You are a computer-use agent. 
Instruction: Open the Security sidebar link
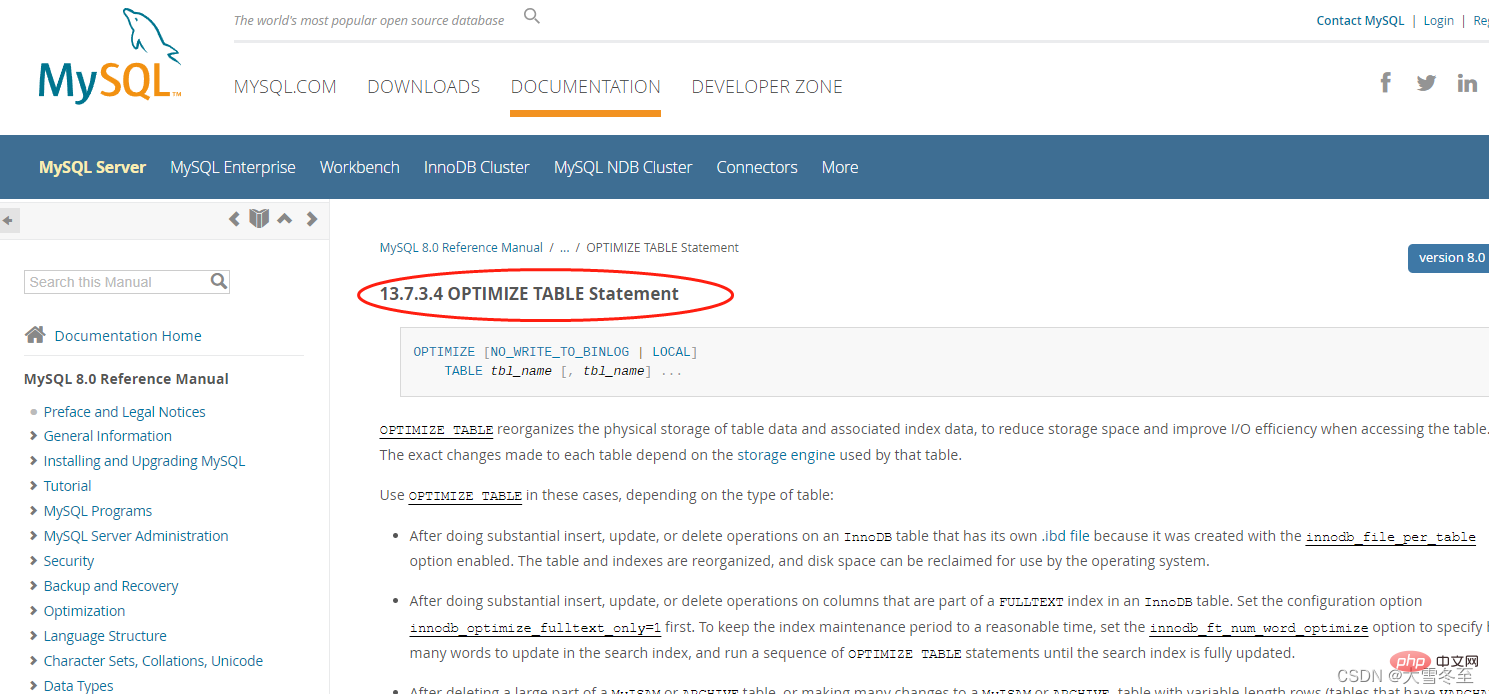tap(69, 561)
